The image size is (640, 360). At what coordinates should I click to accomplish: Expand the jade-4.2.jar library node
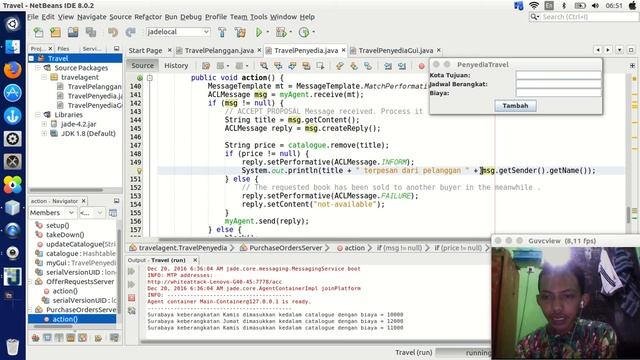click(x=44, y=124)
